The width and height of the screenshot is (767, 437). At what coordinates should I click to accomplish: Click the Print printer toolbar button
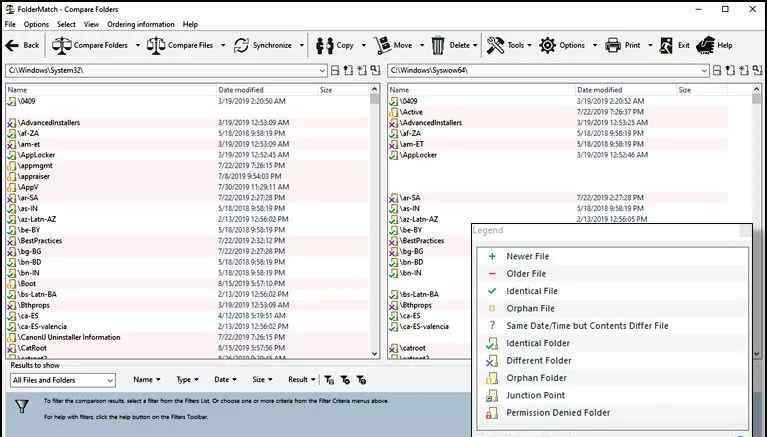[x=623, y=45]
